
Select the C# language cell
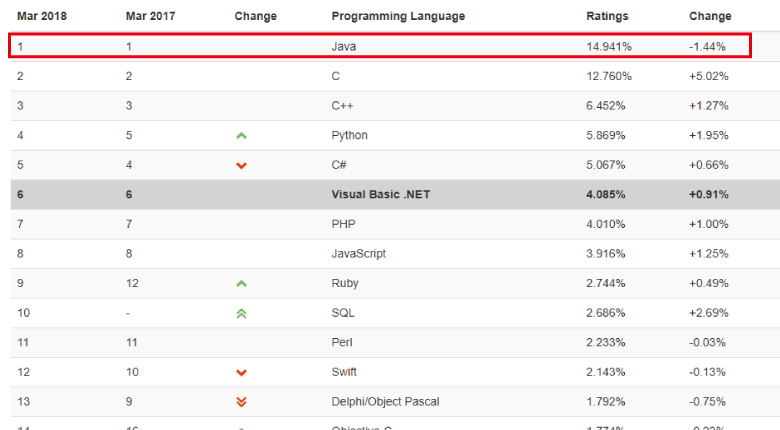click(x=339, y=165)
